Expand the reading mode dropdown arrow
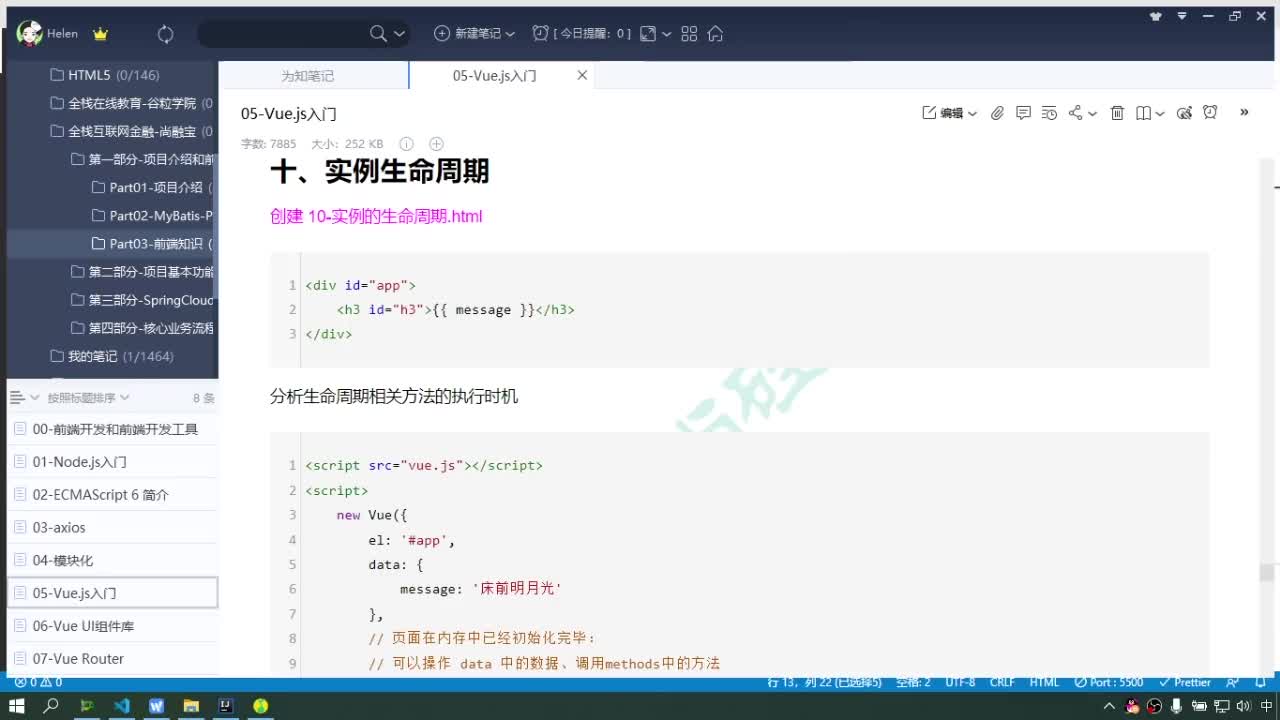Viewport: 1280px width, 720px height. pos(1160,114)
